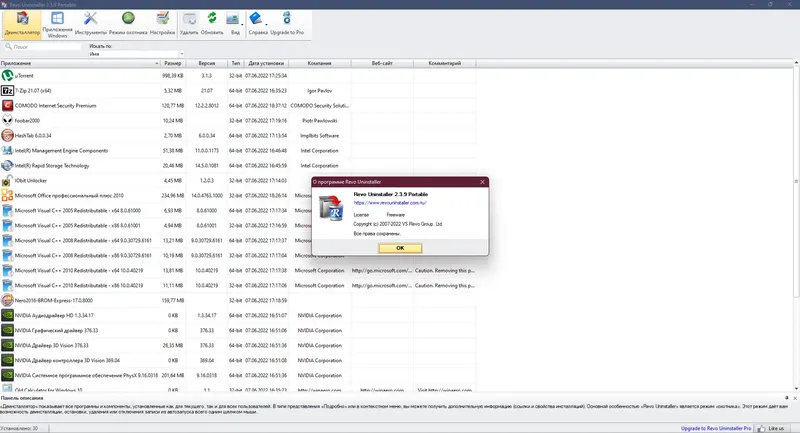Screen dimensions: 800x433
Task: Click Implbits Software company cell
Action: [x=319, y=136]
